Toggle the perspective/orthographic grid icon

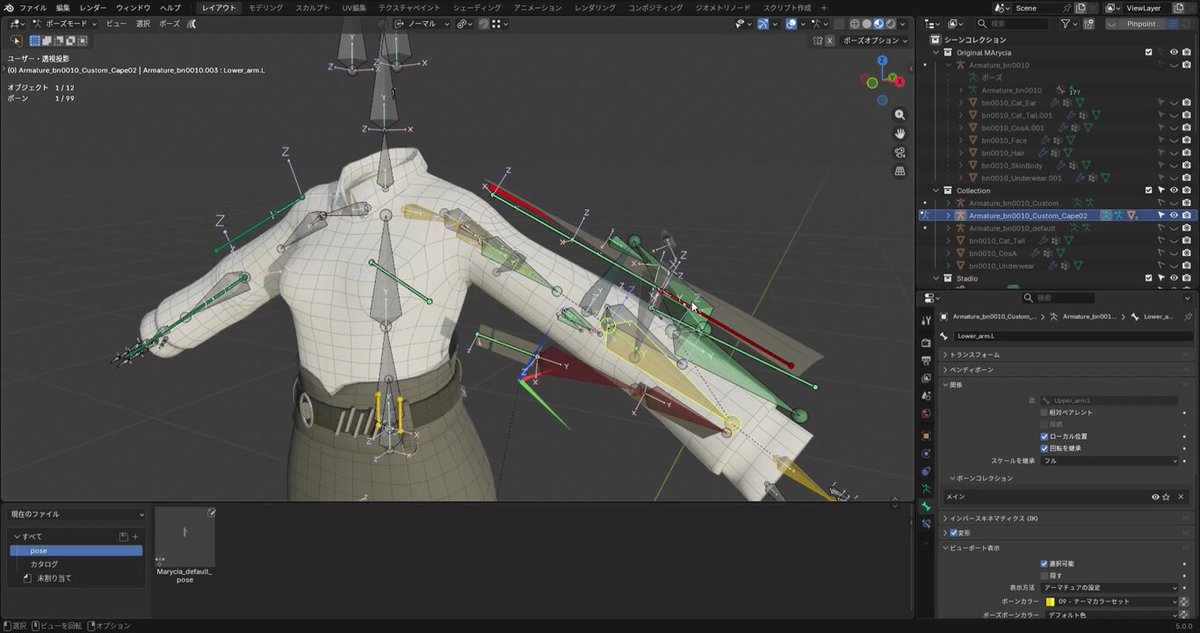900,171
